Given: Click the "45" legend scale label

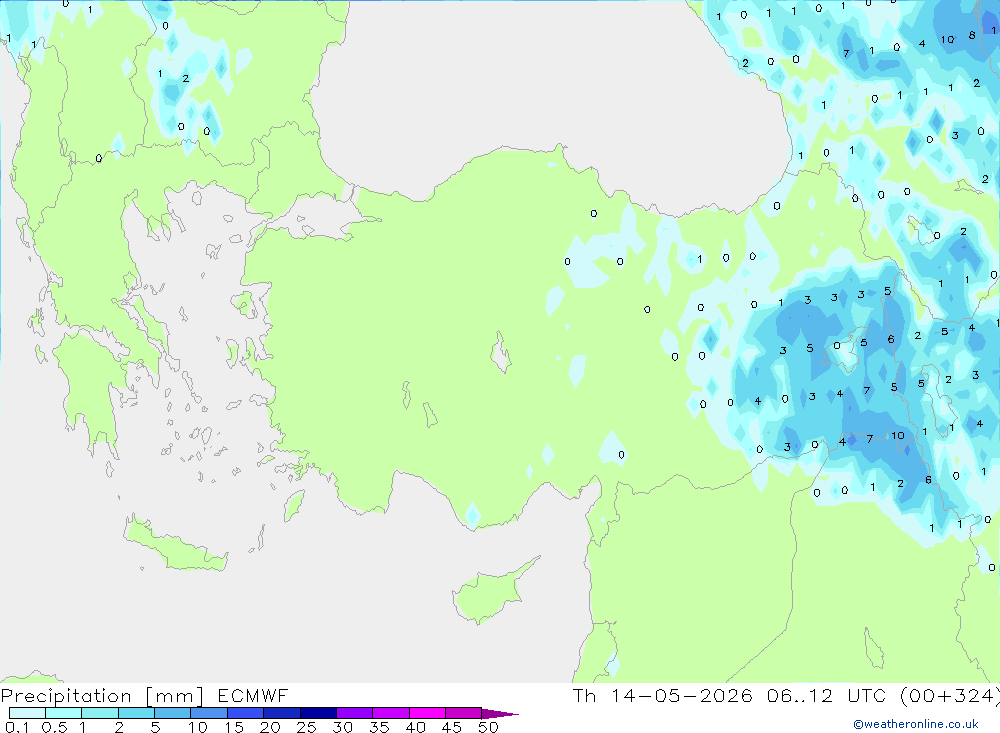Looking at the screenshot, I should click(x=452, y=727).
